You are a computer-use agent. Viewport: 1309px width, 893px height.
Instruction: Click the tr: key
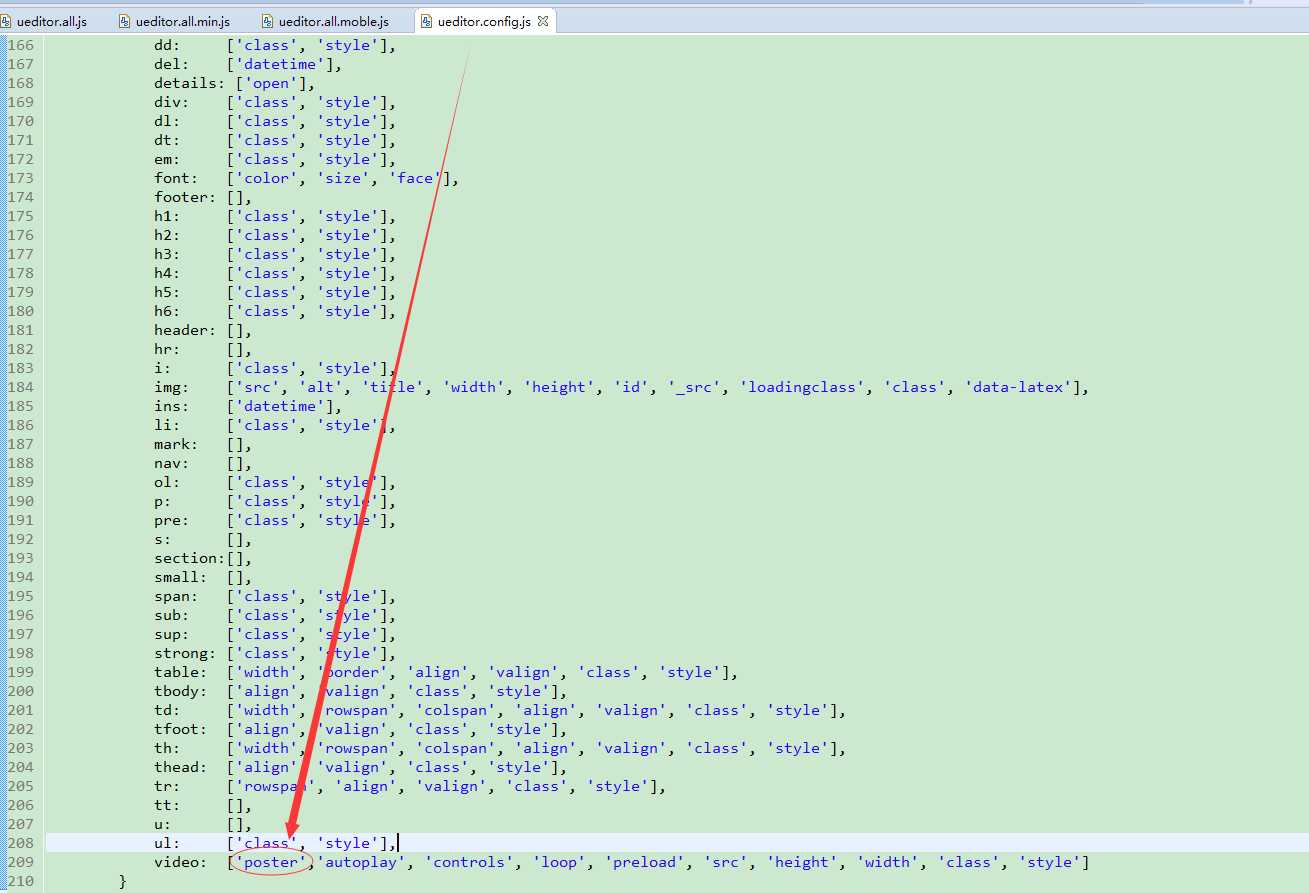[x=167, y=786]
